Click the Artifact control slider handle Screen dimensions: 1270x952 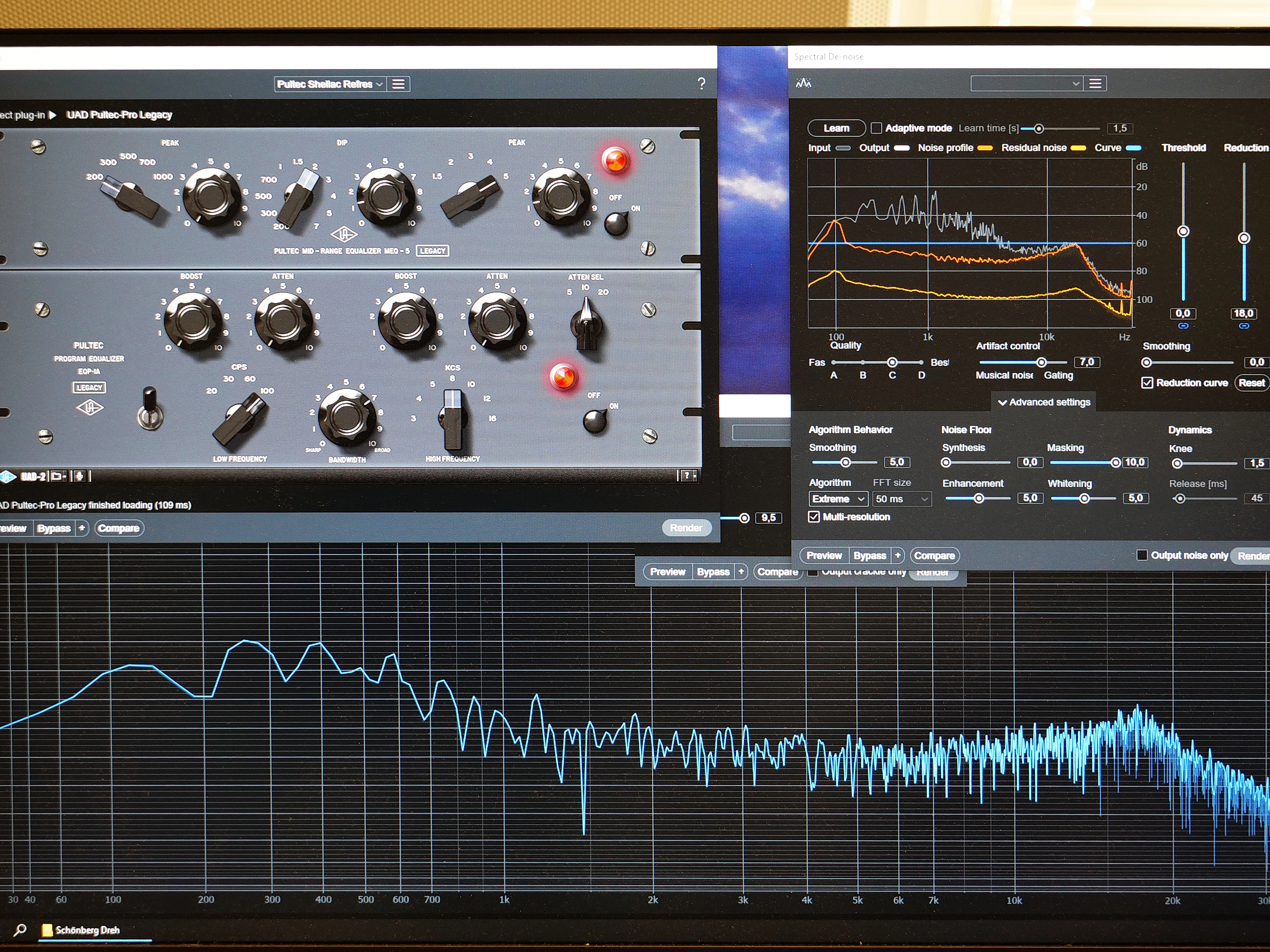coord(1041,362)
